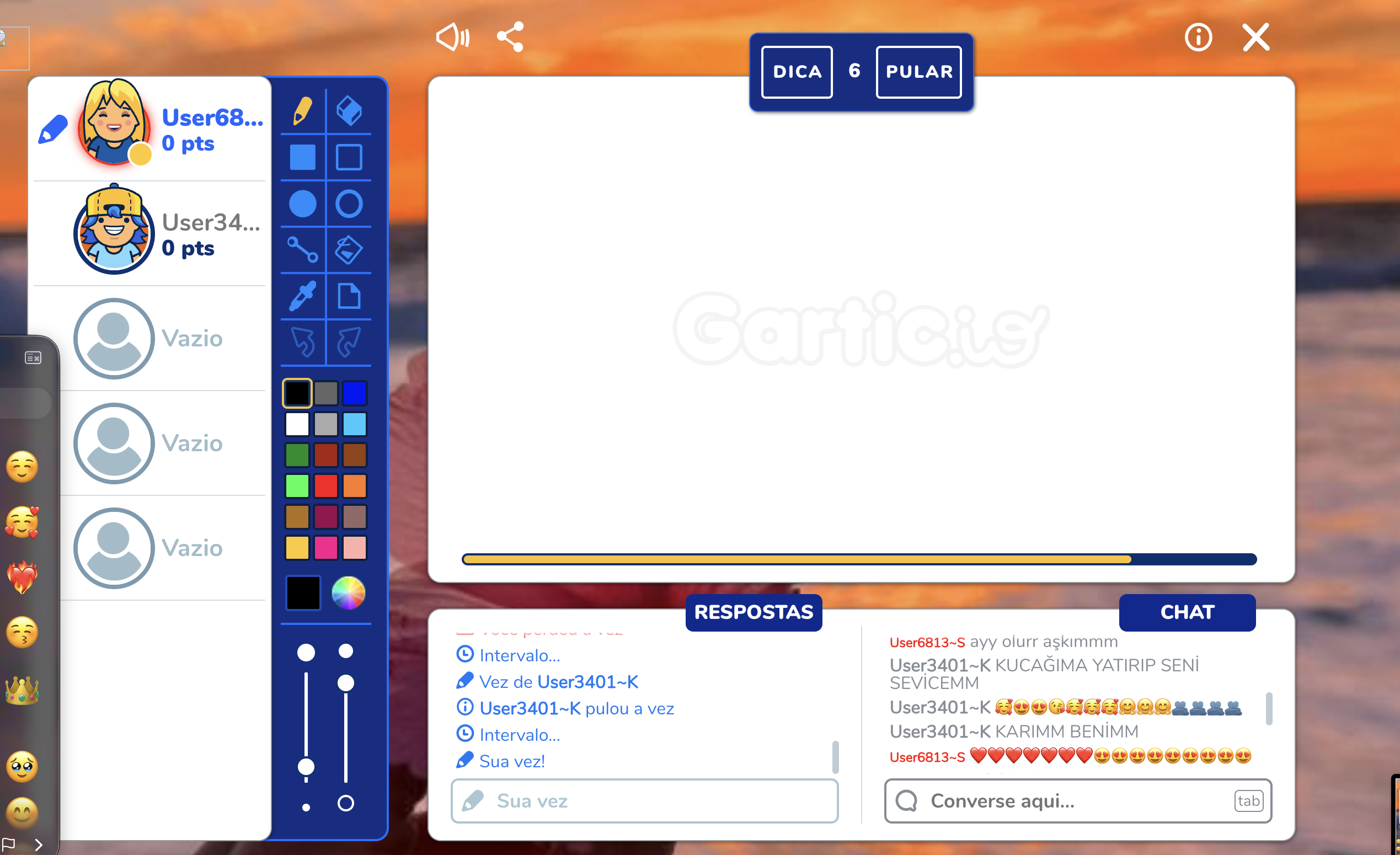Click the current color black preview box
Image resolution: width=1400 pixels, height=855 pixels.
click(x=303, y=593)
